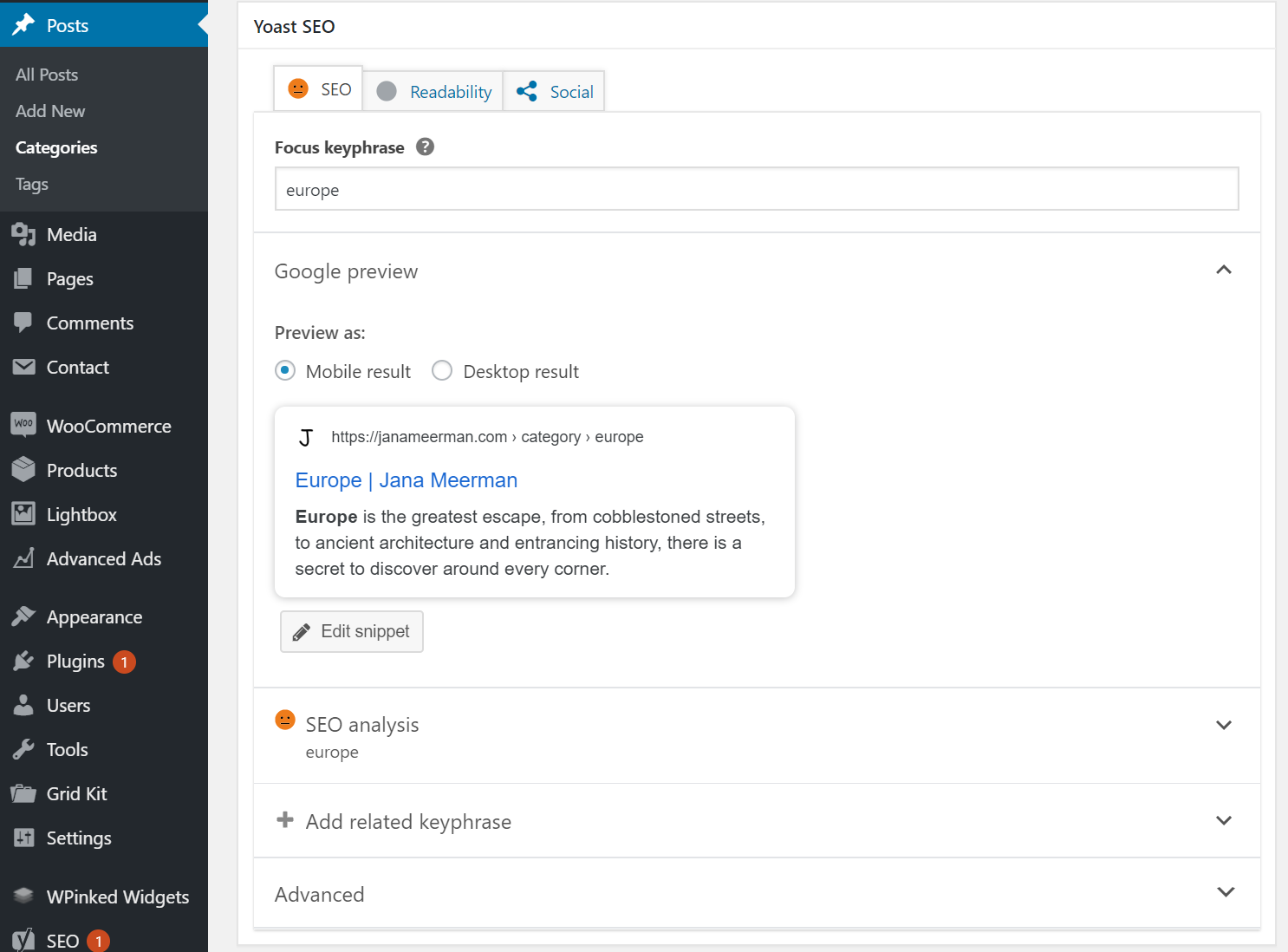
Task: Open the Media menu label
Action: 72,234
